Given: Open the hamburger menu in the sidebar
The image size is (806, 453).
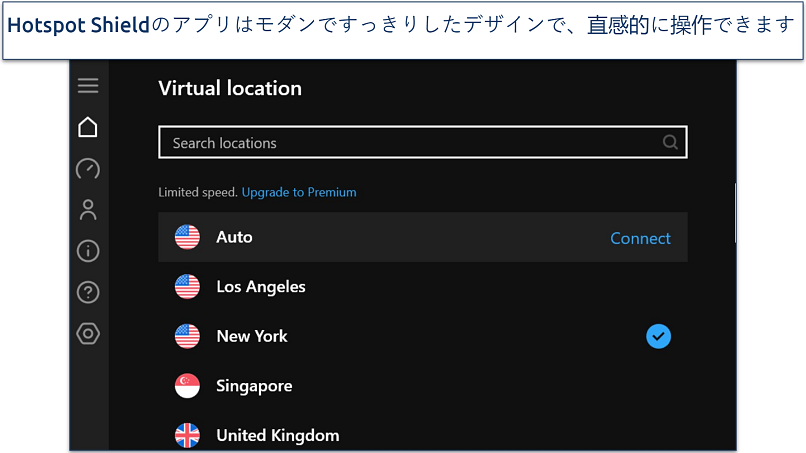Looking at the screenshot, I should tap(88, 86).
